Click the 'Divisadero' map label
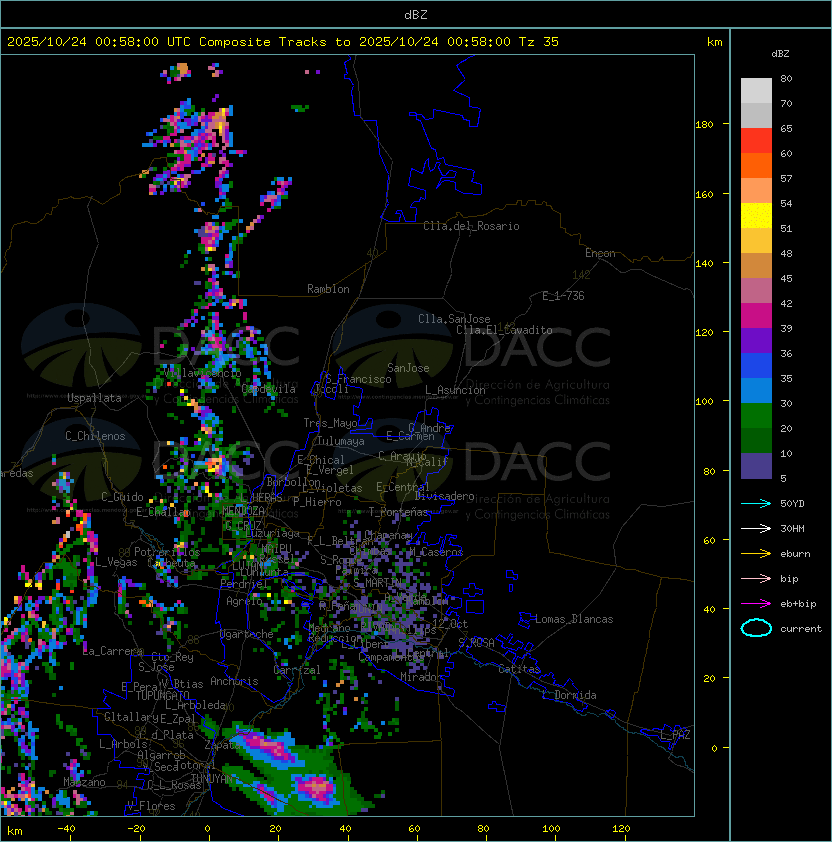The image size is (832, 842). (x=445, y=496)
